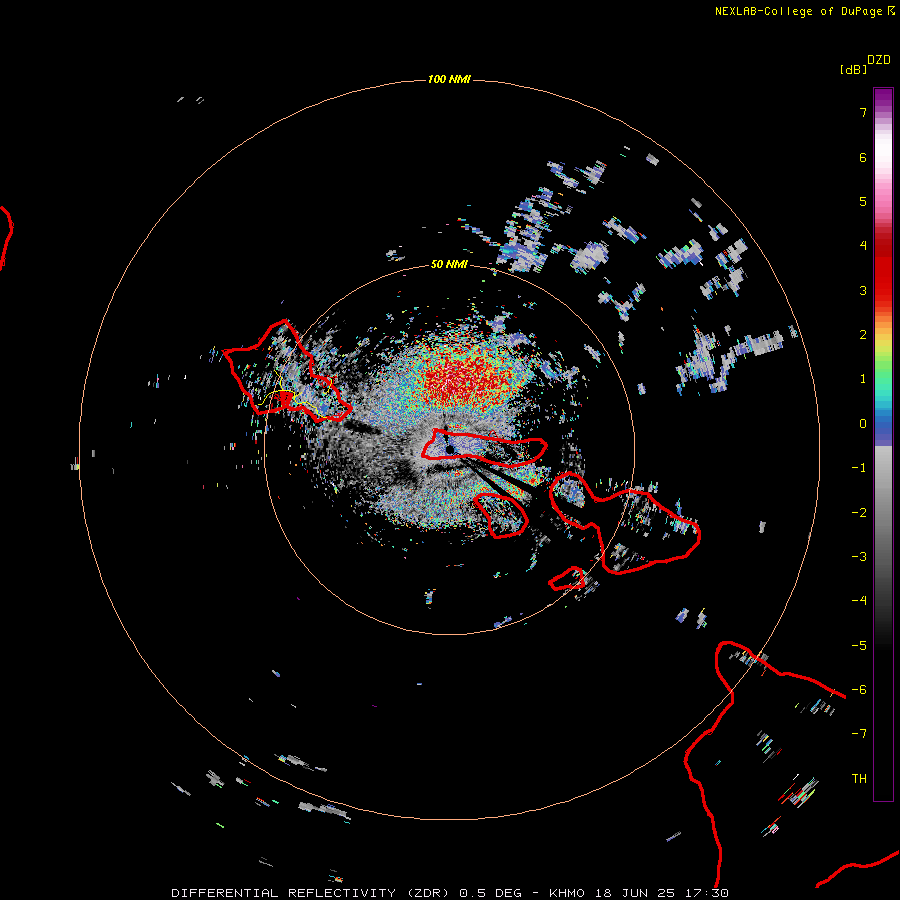The image size is (900, 900).
Task: Click the -2 value on the color scale
Action: tap(859, 513)
